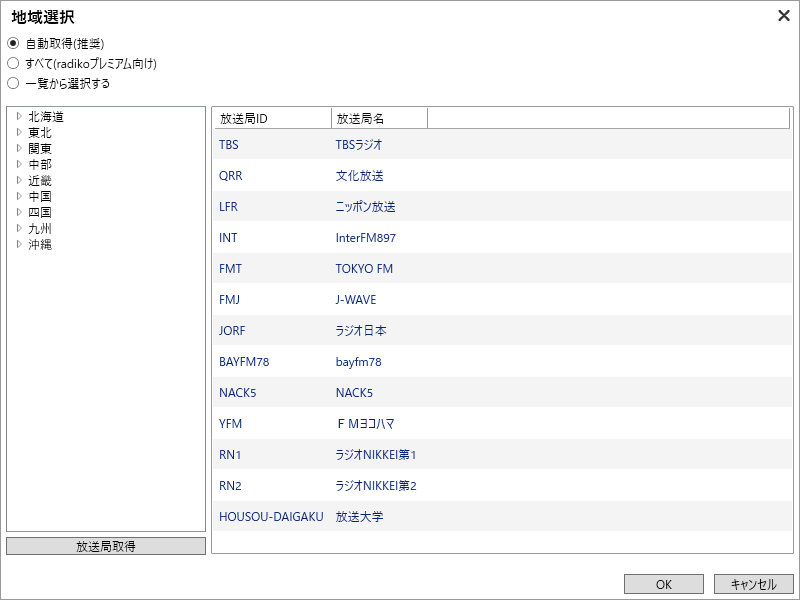
Task: Select the ラジオ日本 station name
Action: 361,331
